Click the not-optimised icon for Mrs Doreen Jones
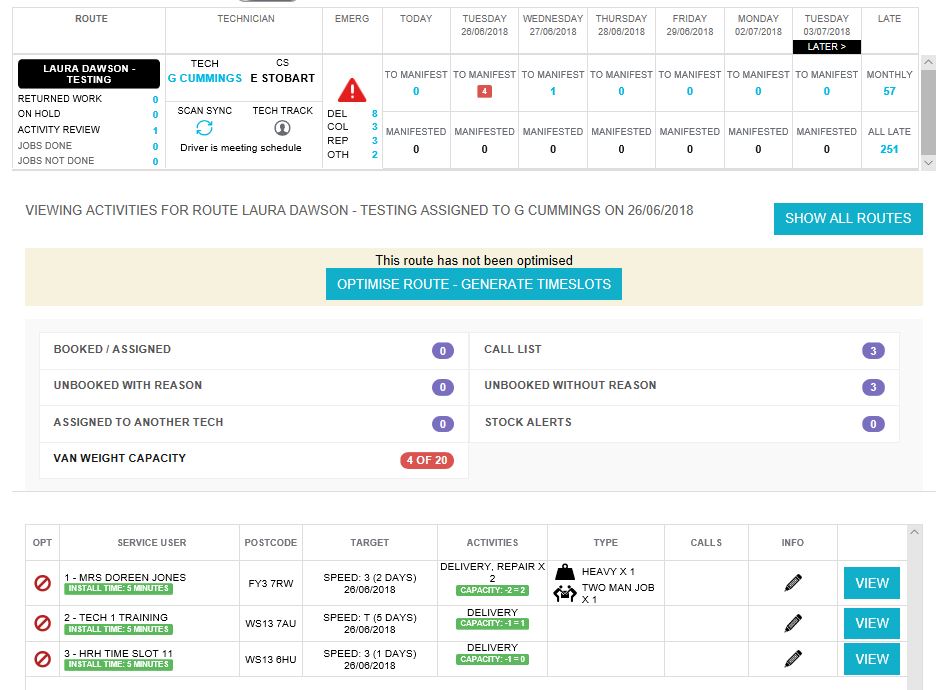The image size is (943, 690). [x=42, y=583]
